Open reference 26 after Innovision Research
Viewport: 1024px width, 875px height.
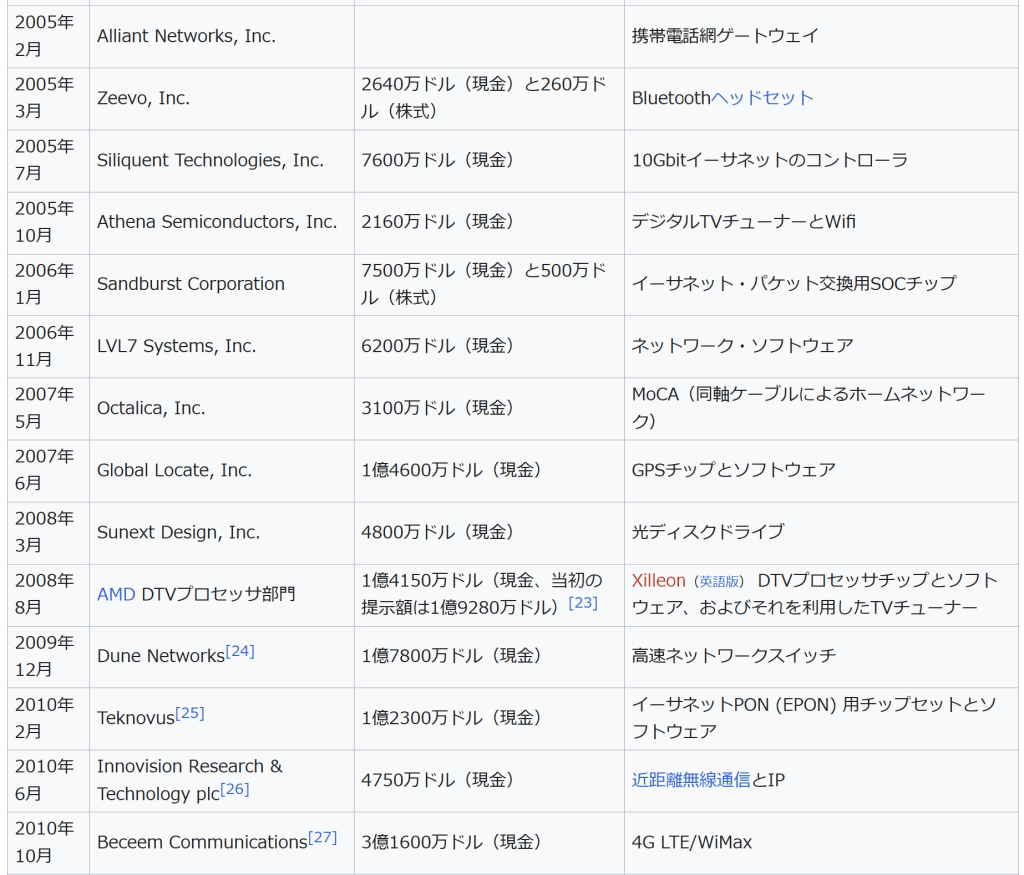[x=235, y=789]
